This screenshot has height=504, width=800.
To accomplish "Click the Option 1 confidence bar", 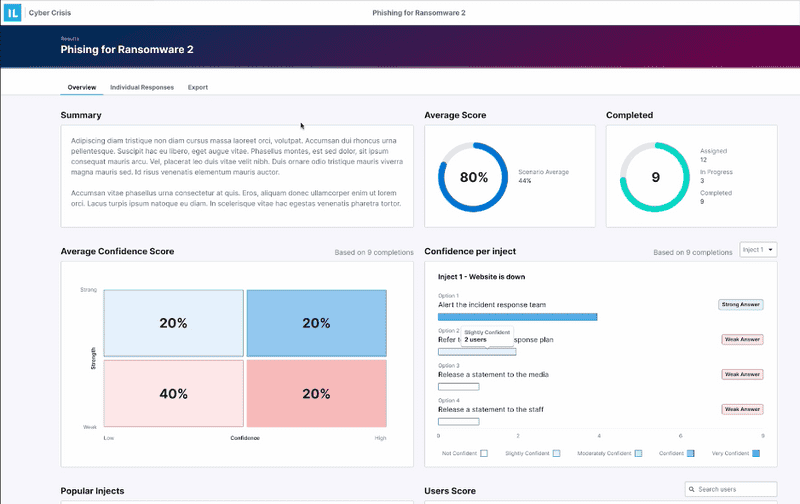I will pyautogui.click(x=517, y=317).
